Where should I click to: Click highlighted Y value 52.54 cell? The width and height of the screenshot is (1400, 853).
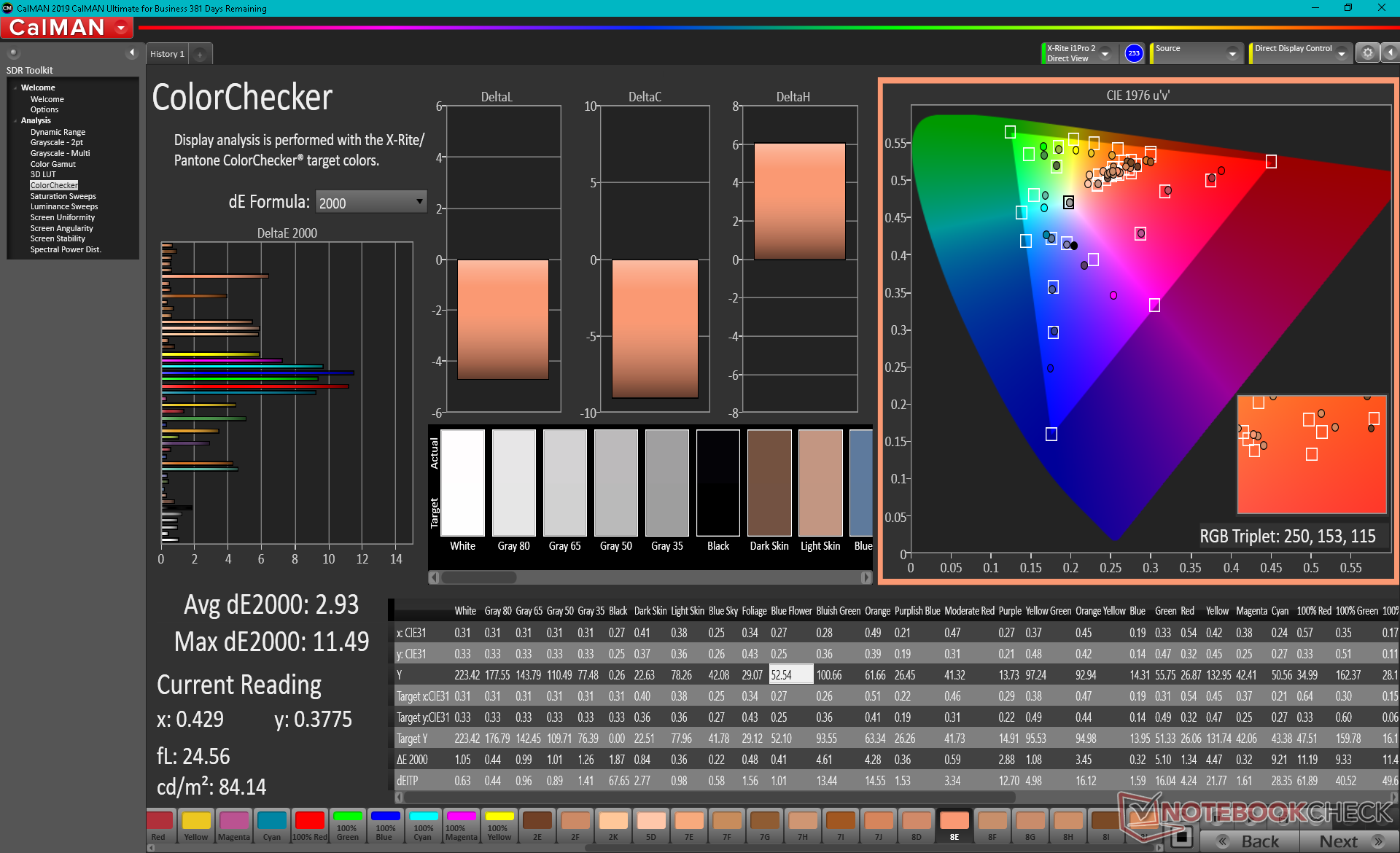coord(791,675)
